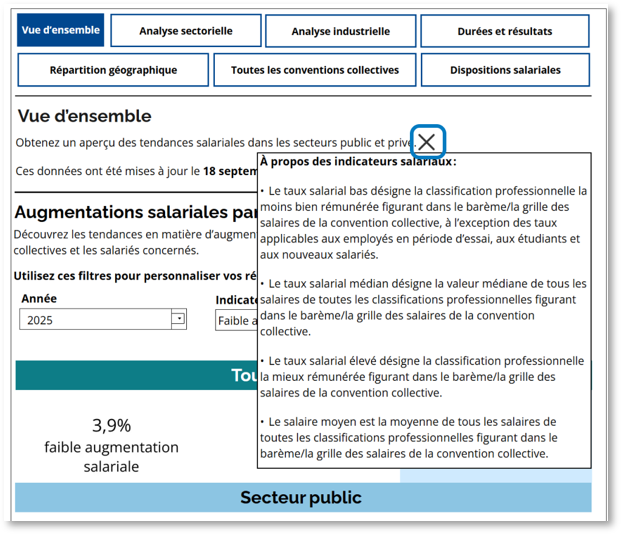Switch to Analyse sectorielle tab
Image resolution: width=621 pixels, height=534 pixels.
click(x=186, y=31)
